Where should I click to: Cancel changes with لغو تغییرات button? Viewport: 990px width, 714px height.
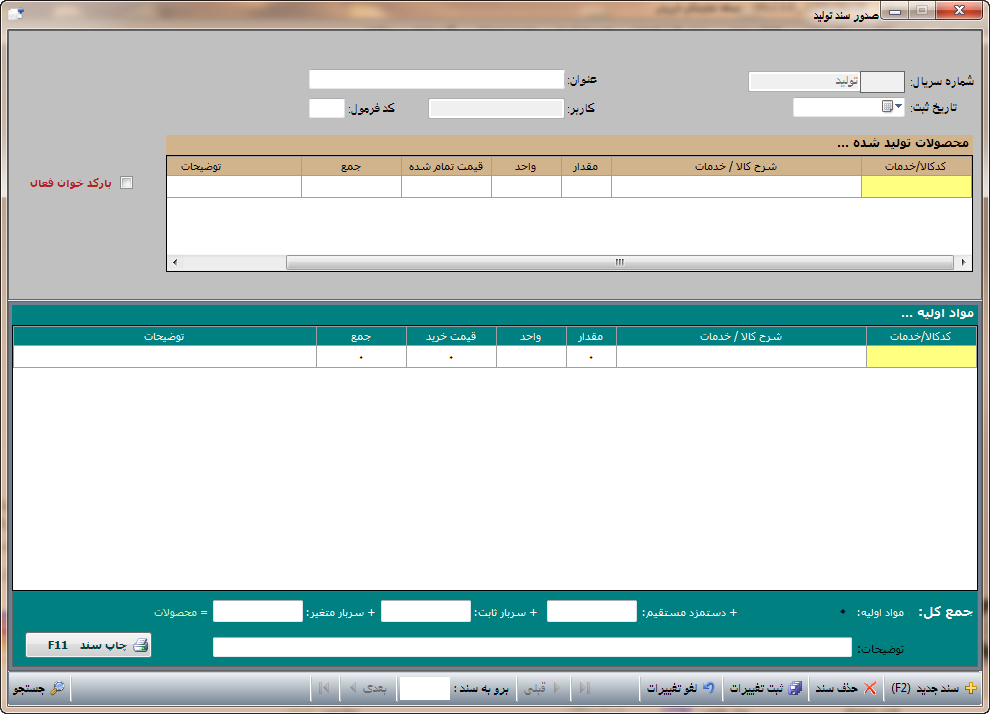(x=680, y=688)
